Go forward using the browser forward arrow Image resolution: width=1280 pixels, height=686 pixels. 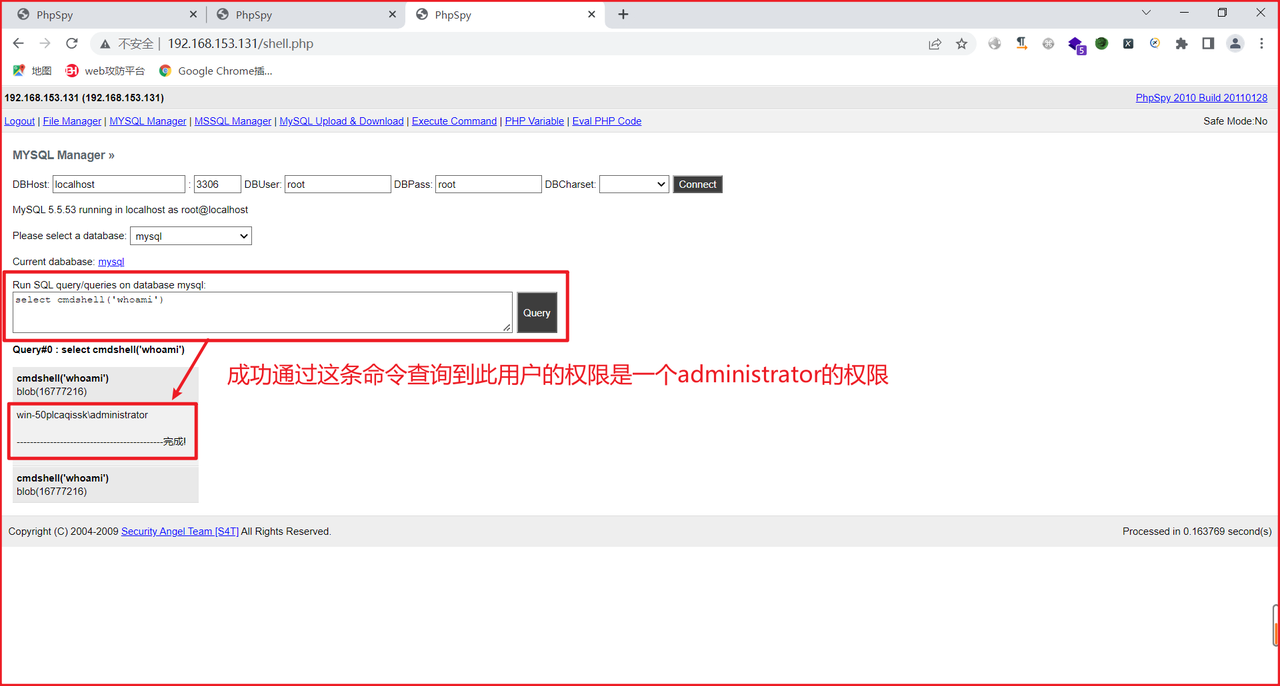click(45, 43)
